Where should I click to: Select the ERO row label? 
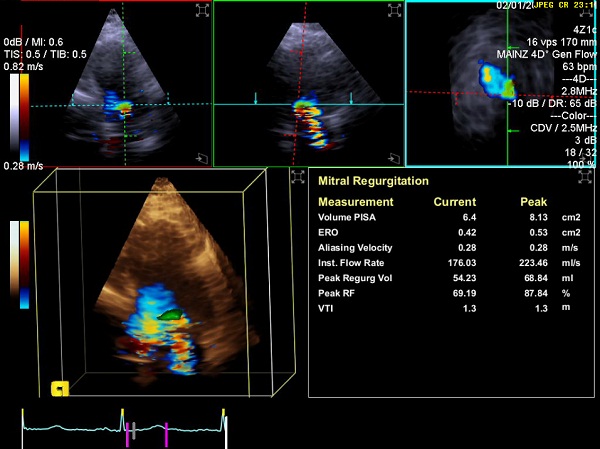[328, 233]
